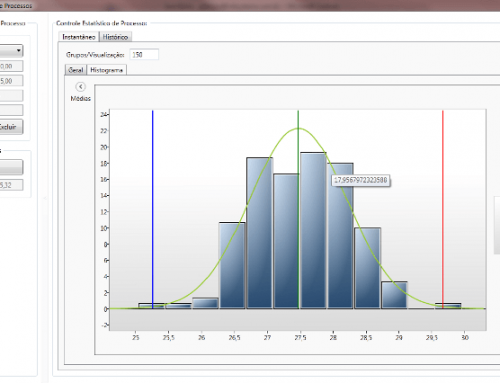Click the Grupos/Visualização input field
The image size is (500, 383).
[x=144, y=55]
